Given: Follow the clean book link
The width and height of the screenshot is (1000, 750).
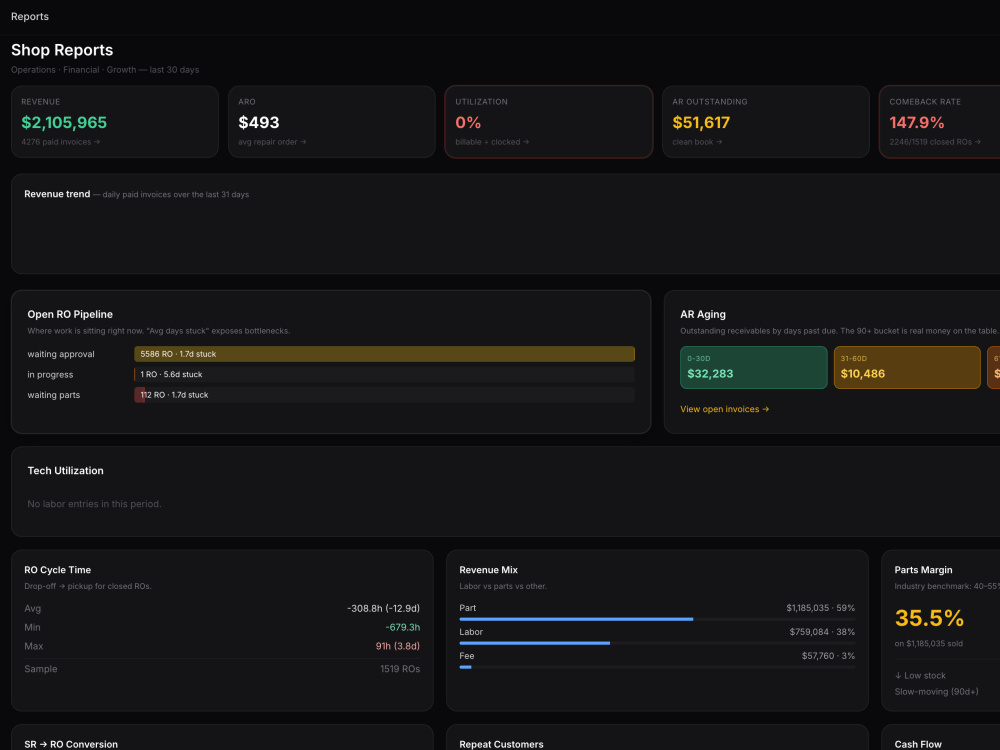Looking at the screenshot, I should (697, 142).
